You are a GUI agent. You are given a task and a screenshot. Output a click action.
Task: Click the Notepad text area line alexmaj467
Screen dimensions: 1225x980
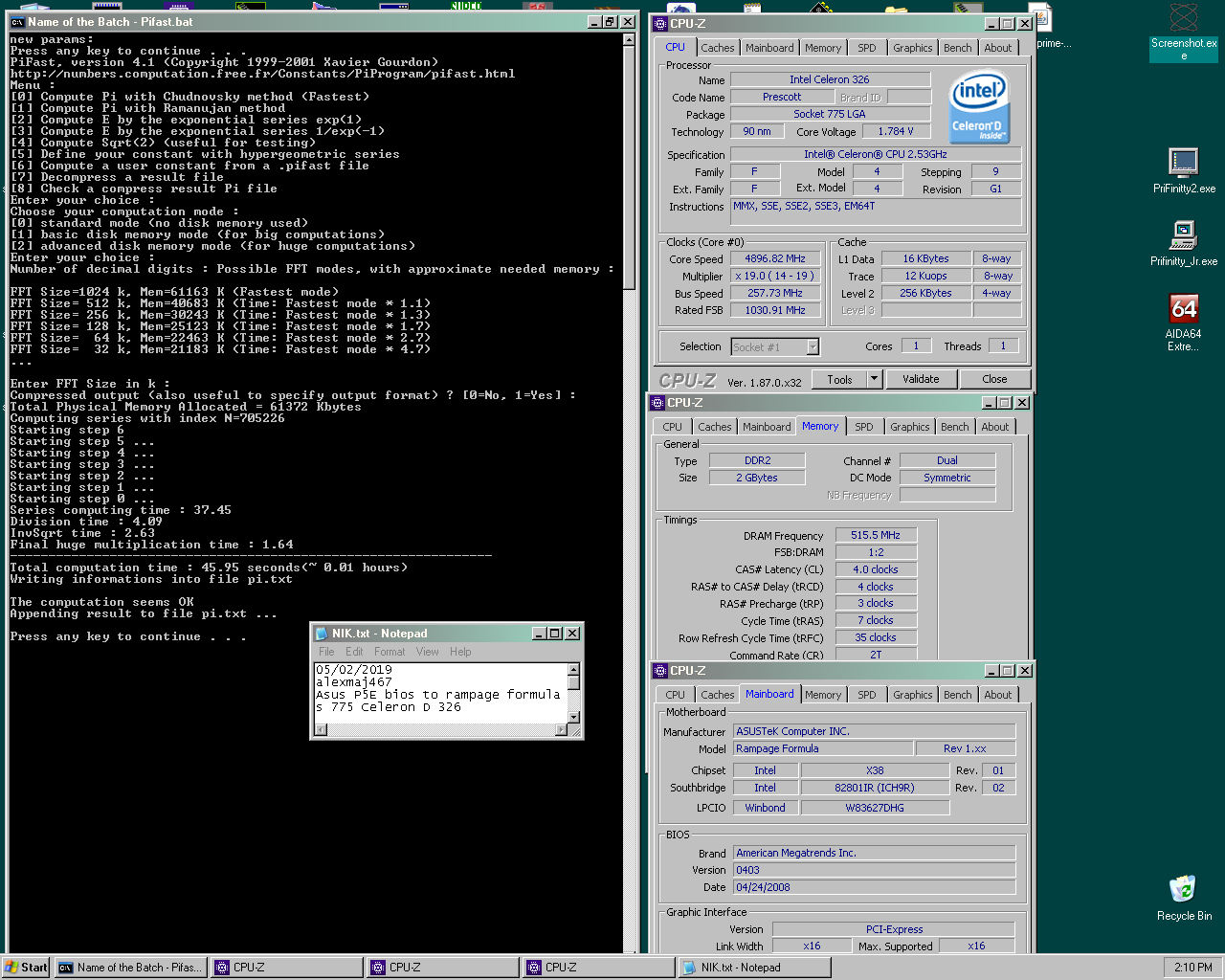tap(354, 682)
